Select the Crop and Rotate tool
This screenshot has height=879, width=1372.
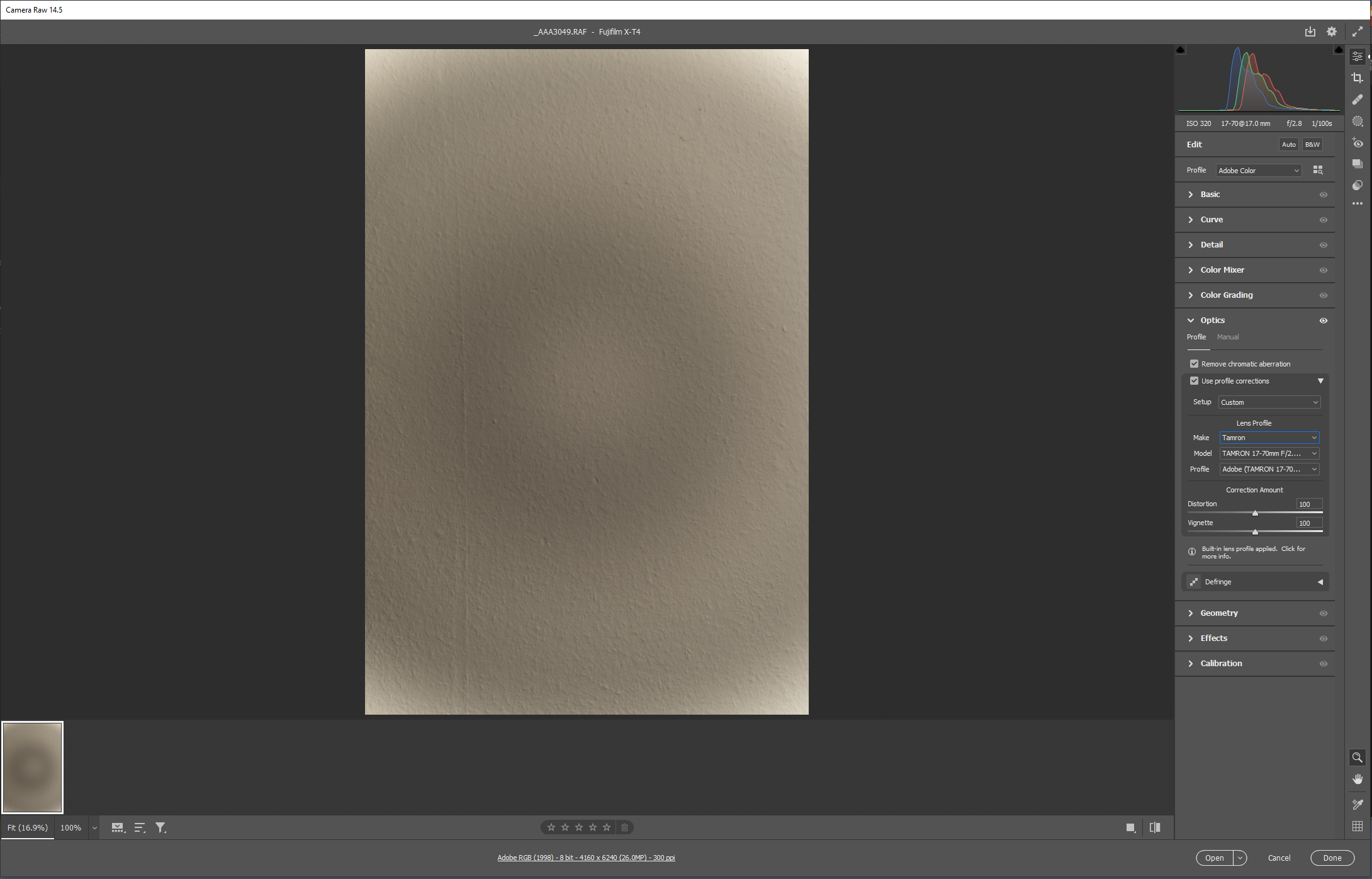click(x=1358, y=78)
